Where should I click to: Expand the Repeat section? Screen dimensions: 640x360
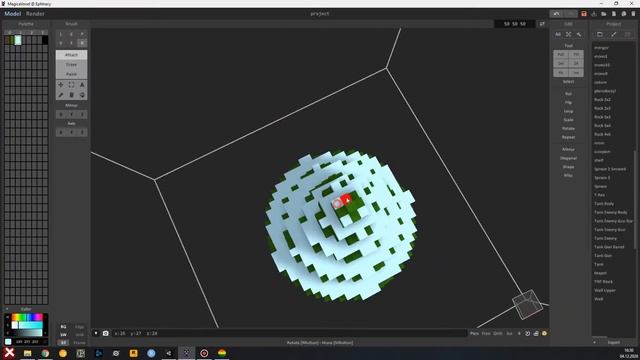click(569, 137)
